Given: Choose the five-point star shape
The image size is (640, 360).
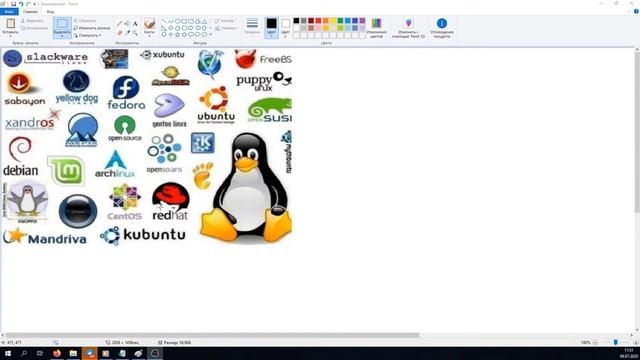Looking at the screenshot, I should pyautogui.click(x=178, y=35).
